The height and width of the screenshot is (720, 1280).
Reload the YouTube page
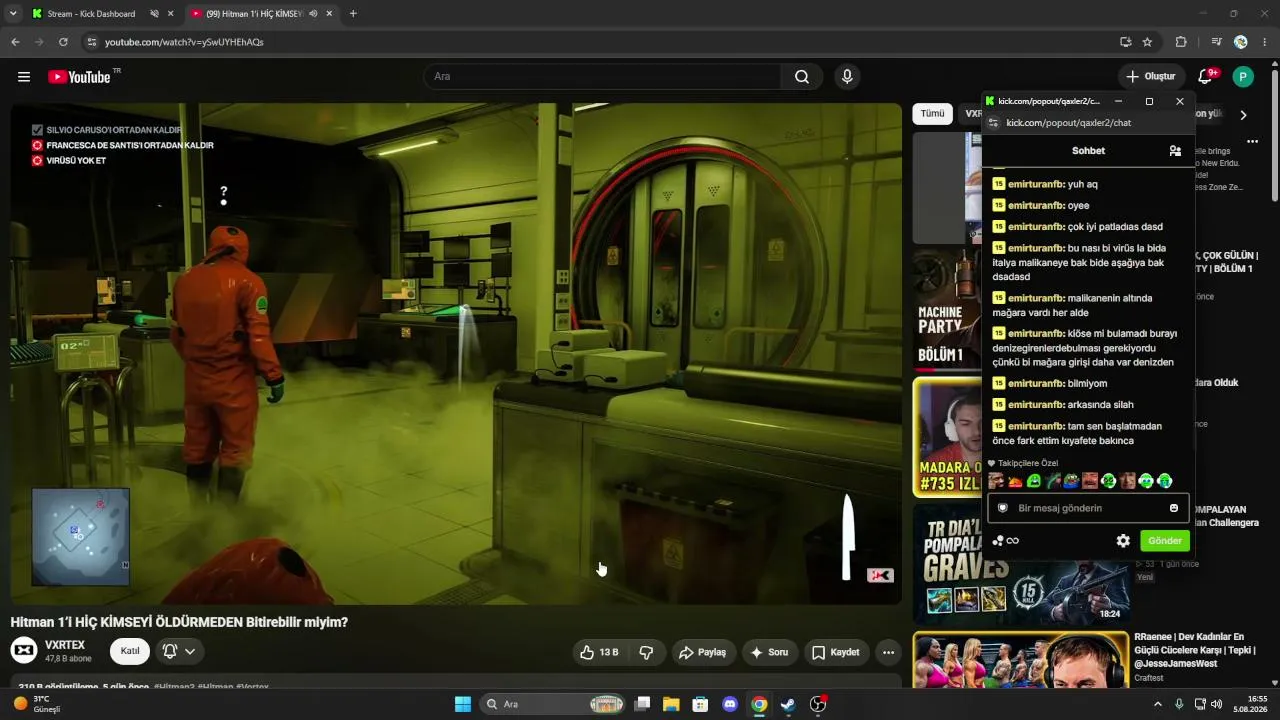pyautogui.click(x=63, y=42)
